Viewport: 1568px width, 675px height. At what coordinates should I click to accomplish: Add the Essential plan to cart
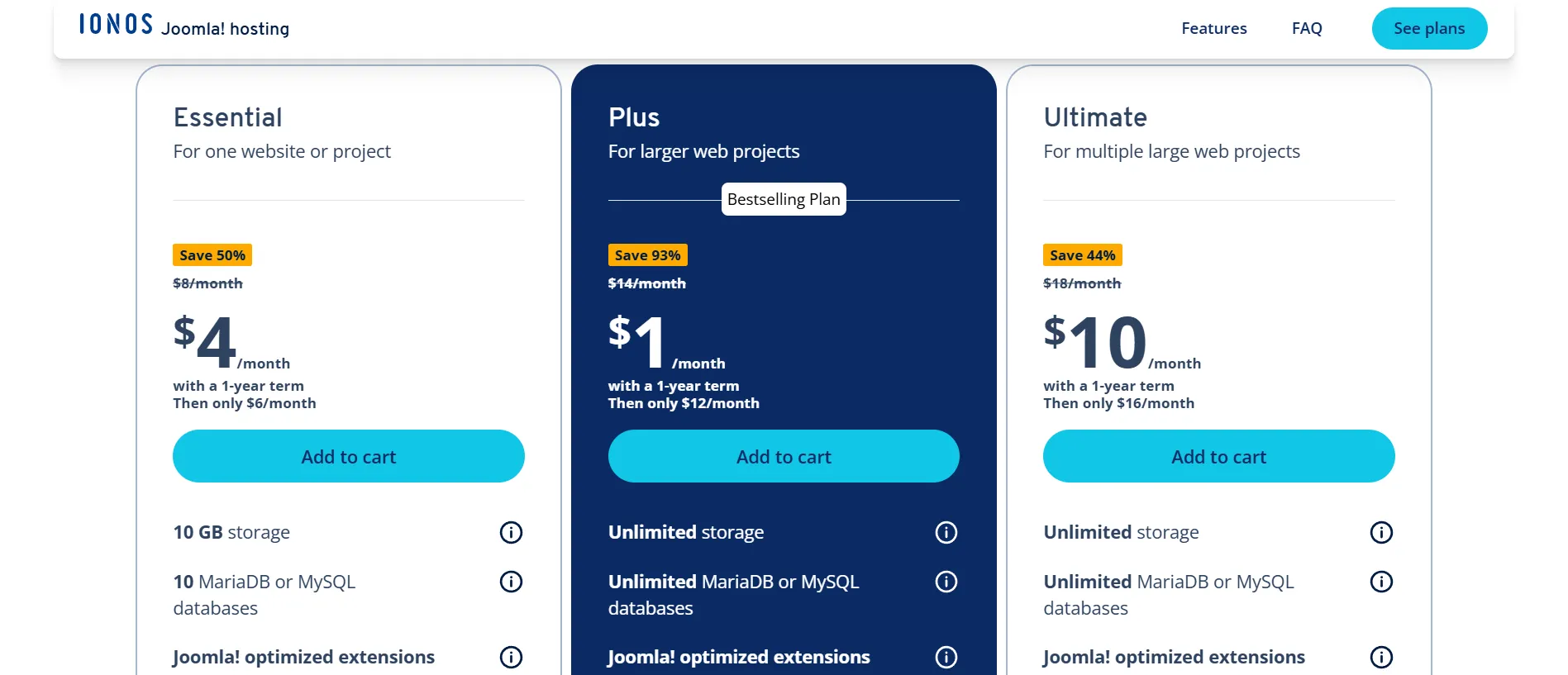click(348, 456)
